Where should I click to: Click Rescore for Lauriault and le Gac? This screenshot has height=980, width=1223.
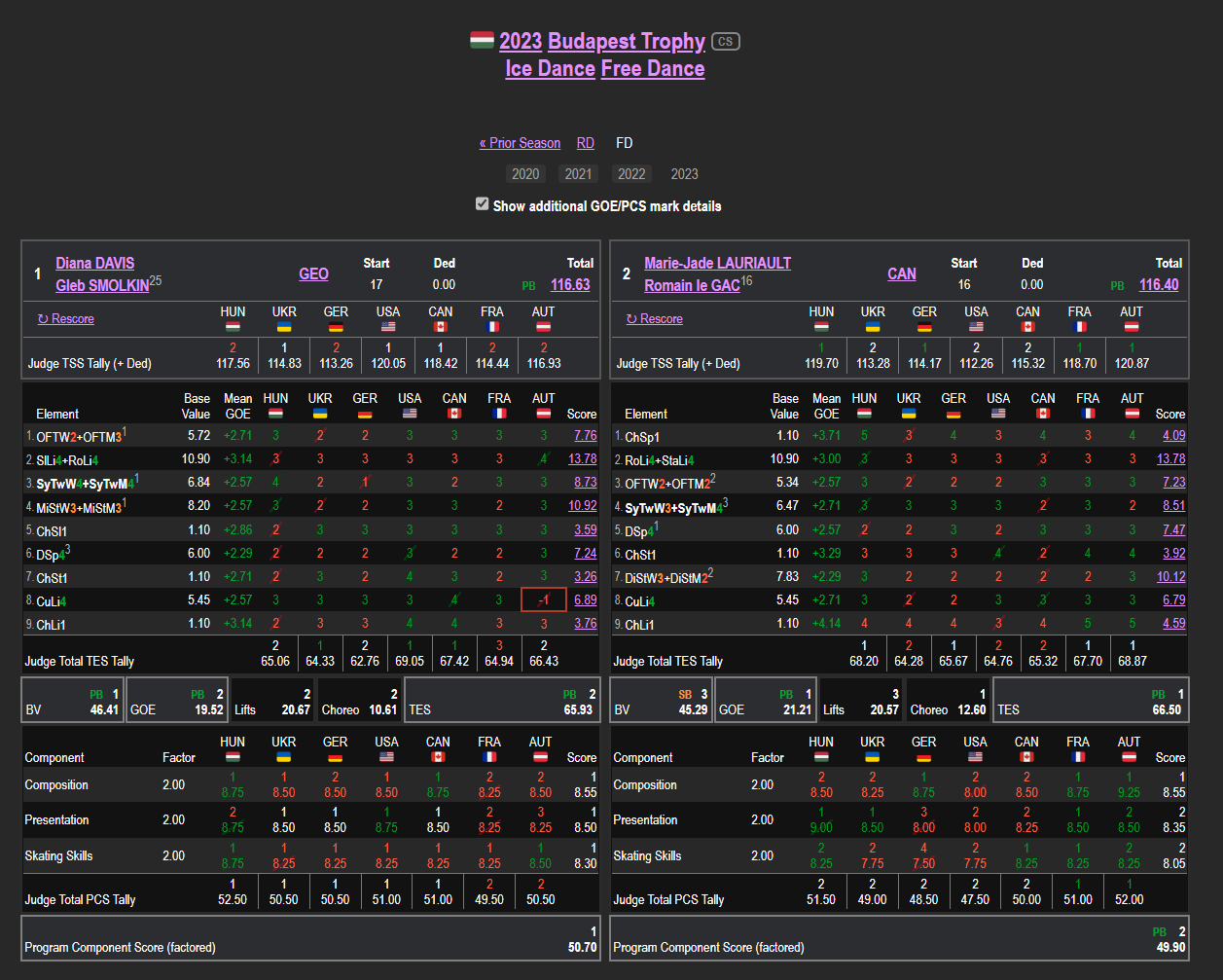click(655, 319)
